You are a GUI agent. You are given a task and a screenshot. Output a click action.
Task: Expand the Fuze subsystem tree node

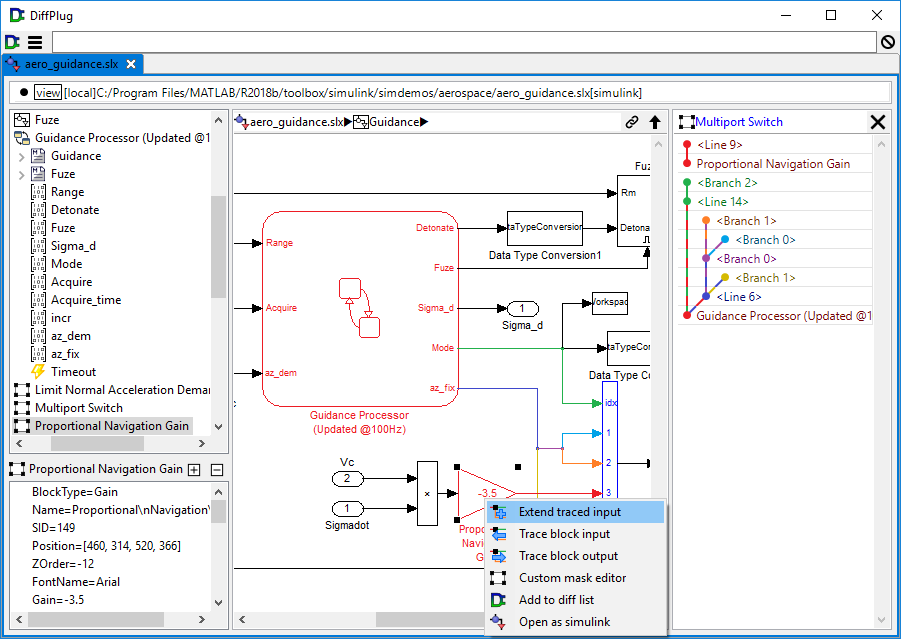[22, 174]
